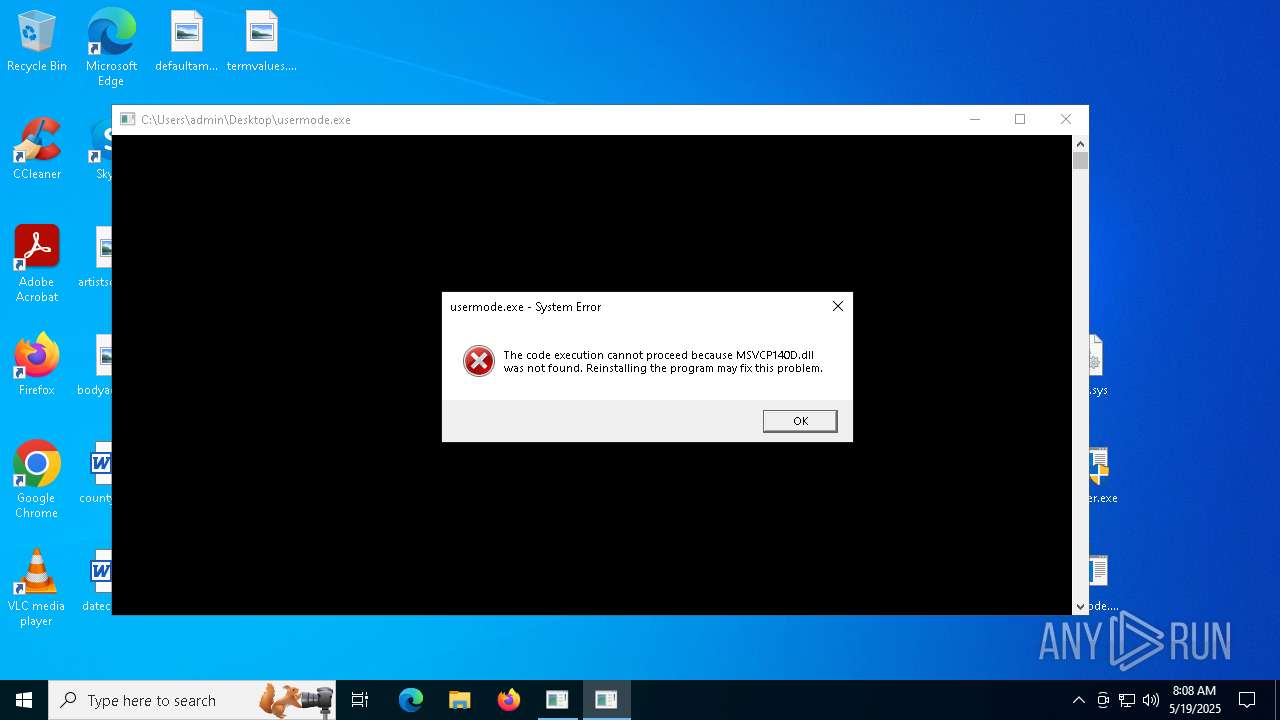The height and width of the screenshot is (720, 1280).
Task: Click the tray icon left of network
Action: 1103,700
